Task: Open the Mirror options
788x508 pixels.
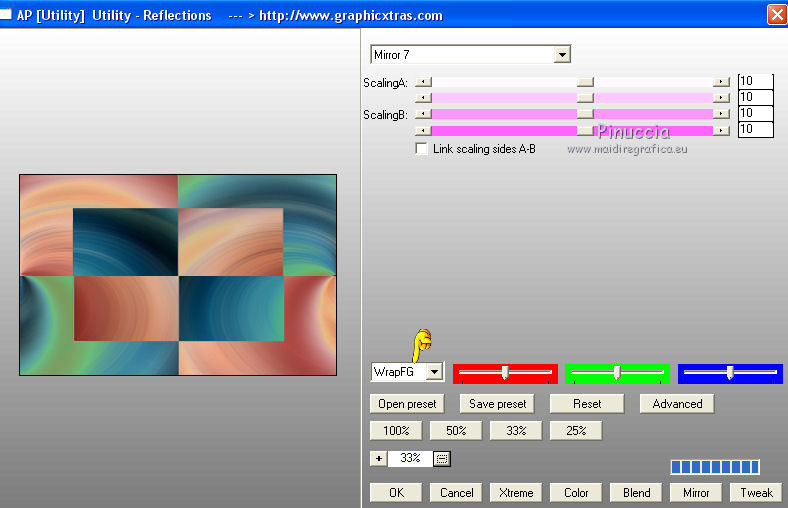Action: [696, 492]
